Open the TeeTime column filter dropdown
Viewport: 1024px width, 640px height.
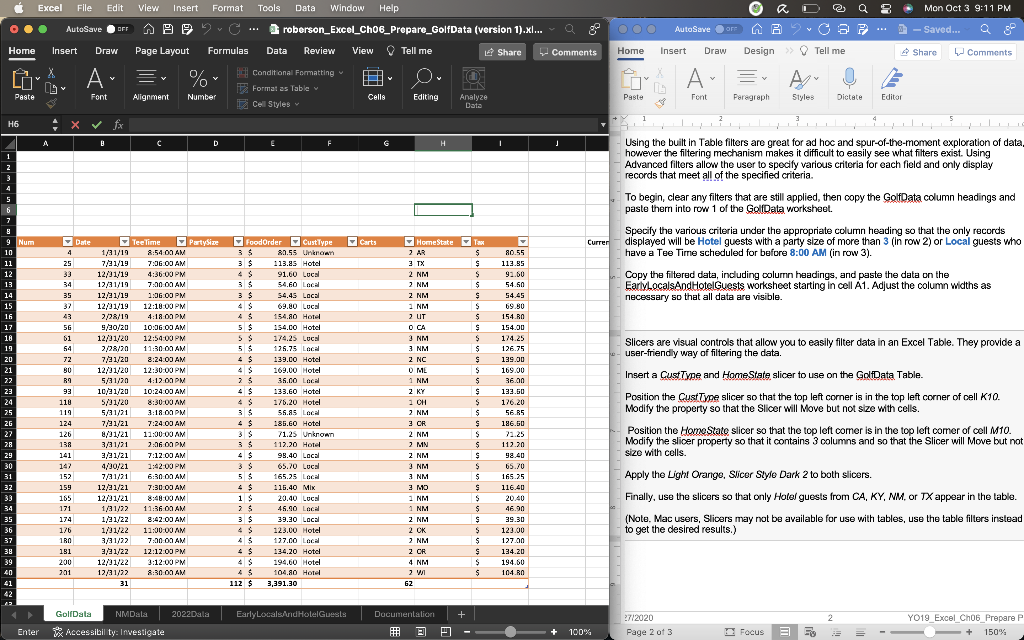(182, 242)
